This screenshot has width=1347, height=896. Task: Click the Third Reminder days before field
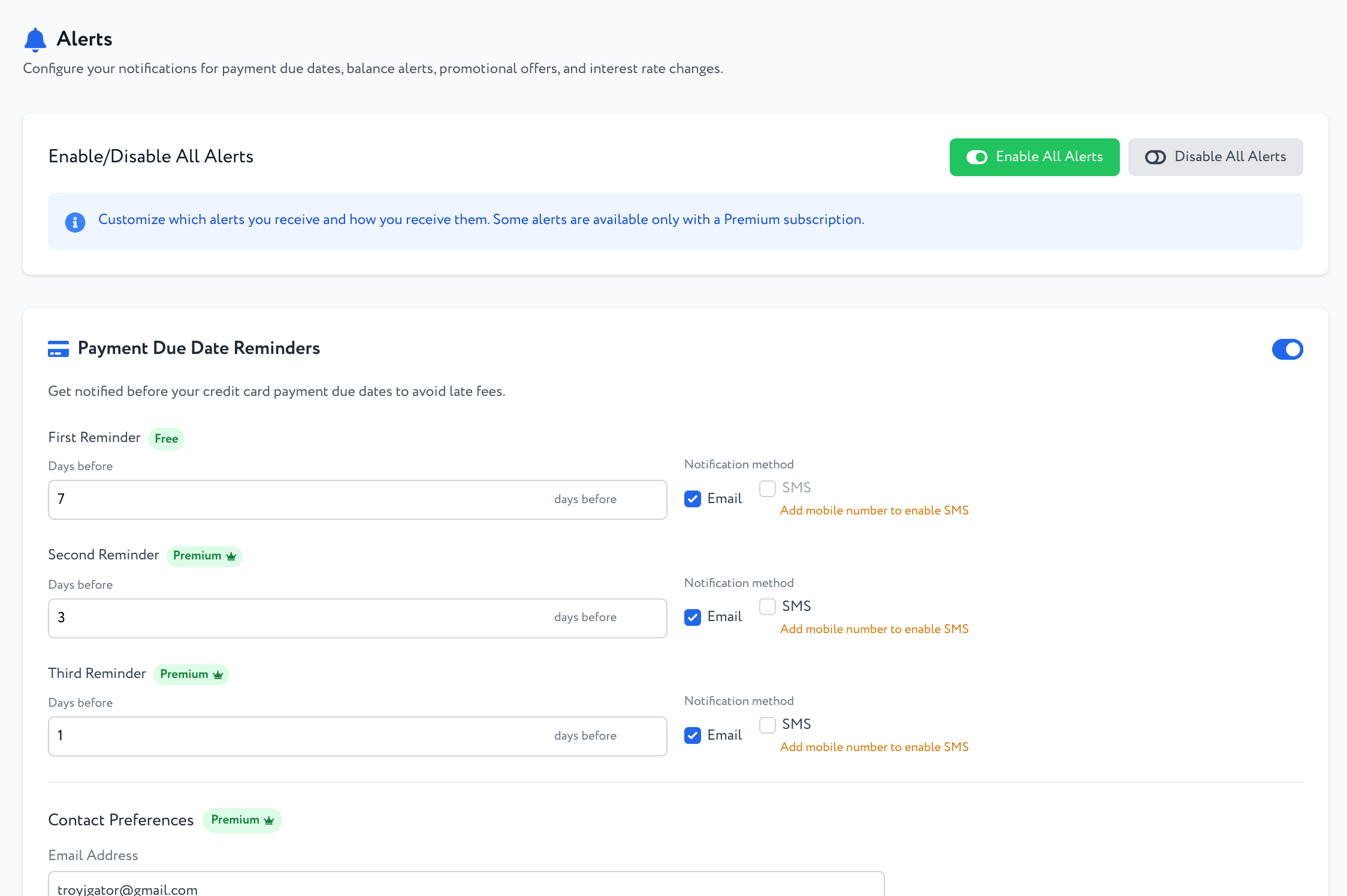[x=300, y=736]
